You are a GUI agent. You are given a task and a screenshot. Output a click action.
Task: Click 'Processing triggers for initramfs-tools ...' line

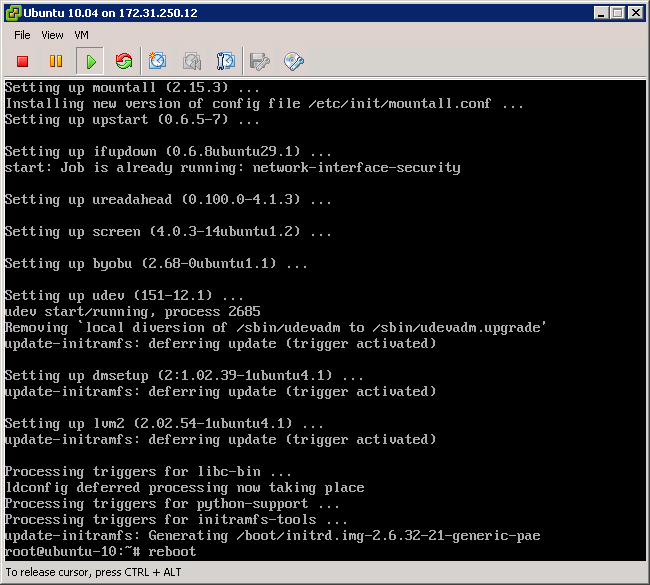pos(176,520)
